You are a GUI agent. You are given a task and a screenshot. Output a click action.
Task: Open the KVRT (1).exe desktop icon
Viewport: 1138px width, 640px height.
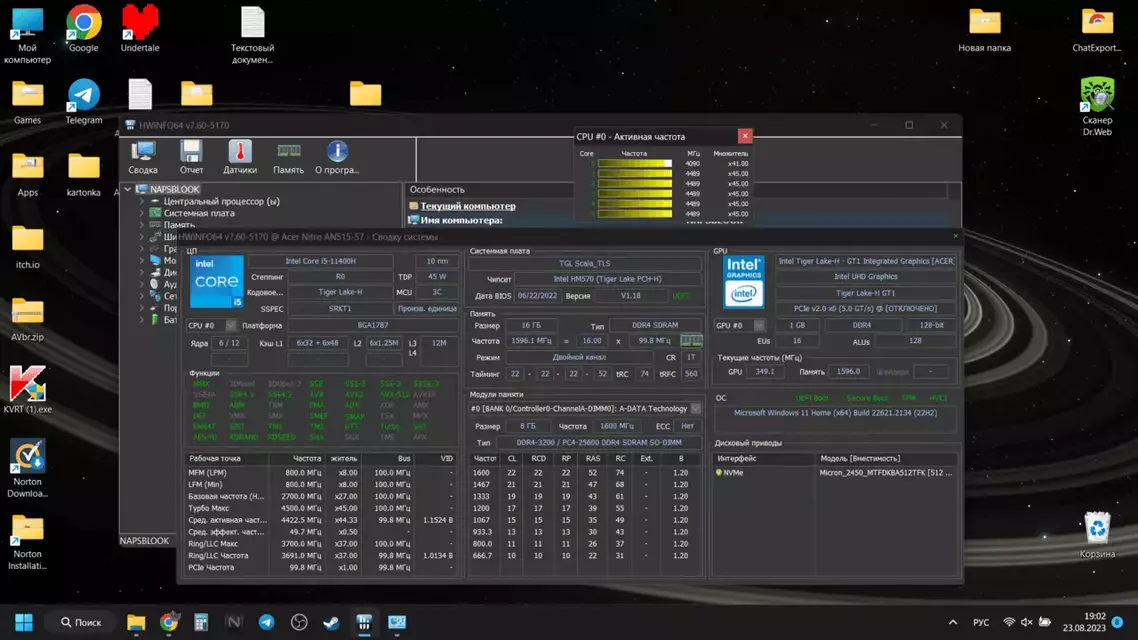tap(28, 390)
